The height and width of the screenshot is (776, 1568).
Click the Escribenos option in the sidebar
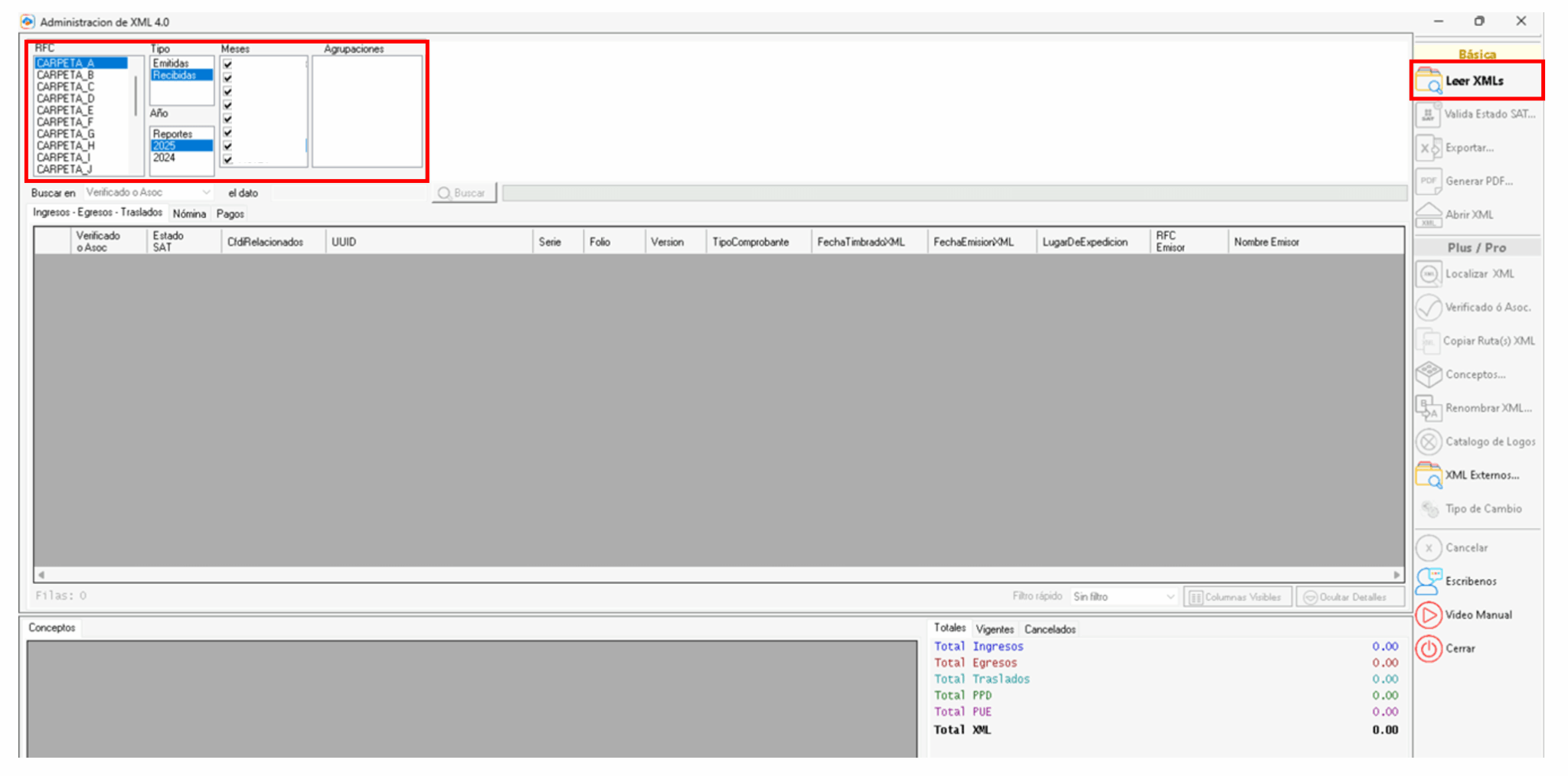[x=1472, y=581]
